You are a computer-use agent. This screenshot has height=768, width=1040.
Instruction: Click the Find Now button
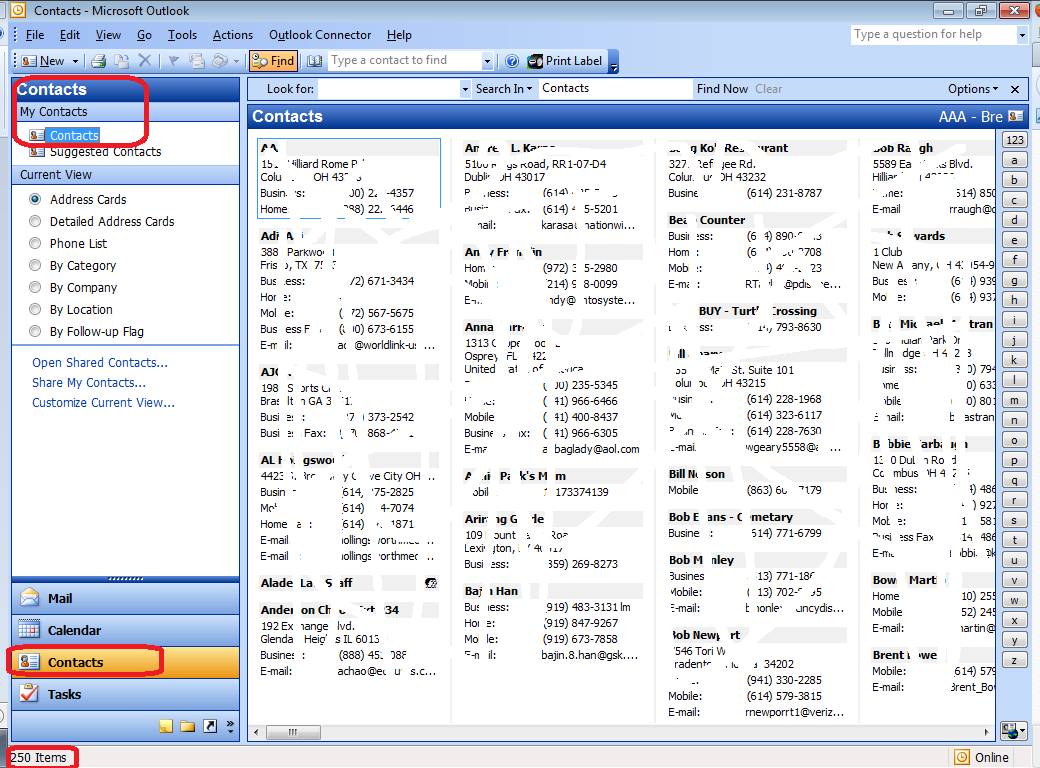722,89
